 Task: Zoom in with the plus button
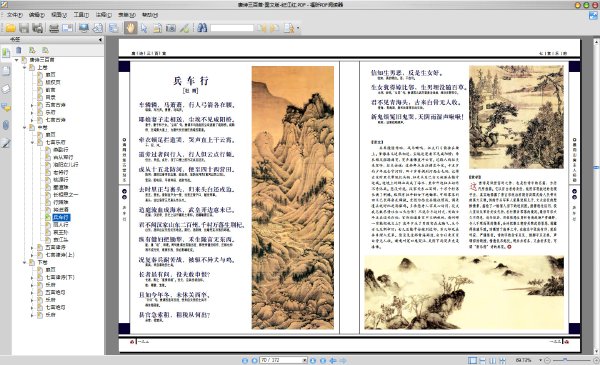[596, 360]
